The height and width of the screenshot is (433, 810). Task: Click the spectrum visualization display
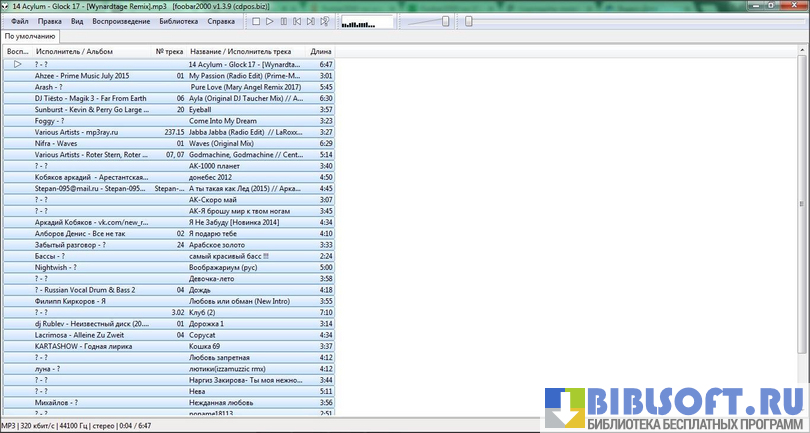[366, 21]
